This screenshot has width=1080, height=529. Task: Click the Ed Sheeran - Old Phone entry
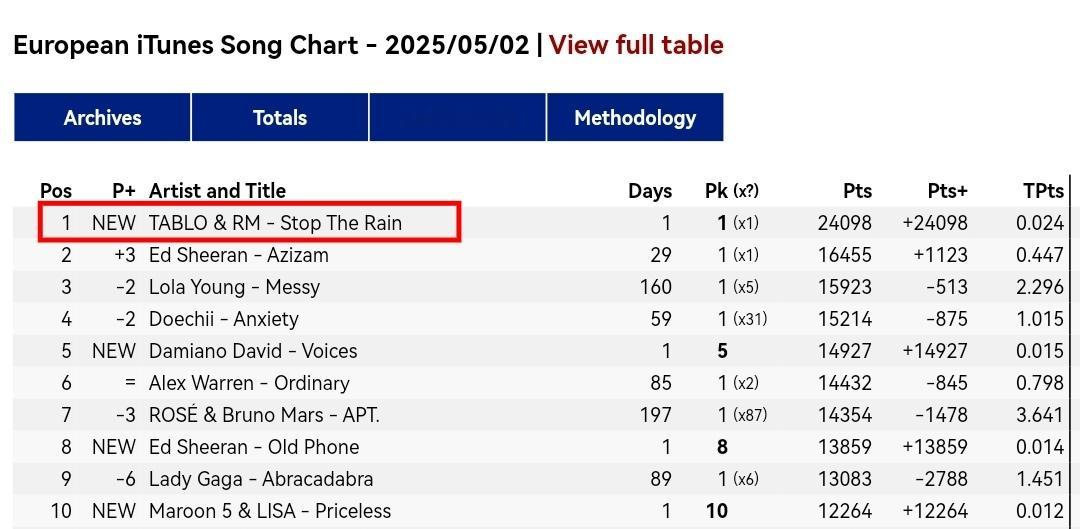point(254,447)
